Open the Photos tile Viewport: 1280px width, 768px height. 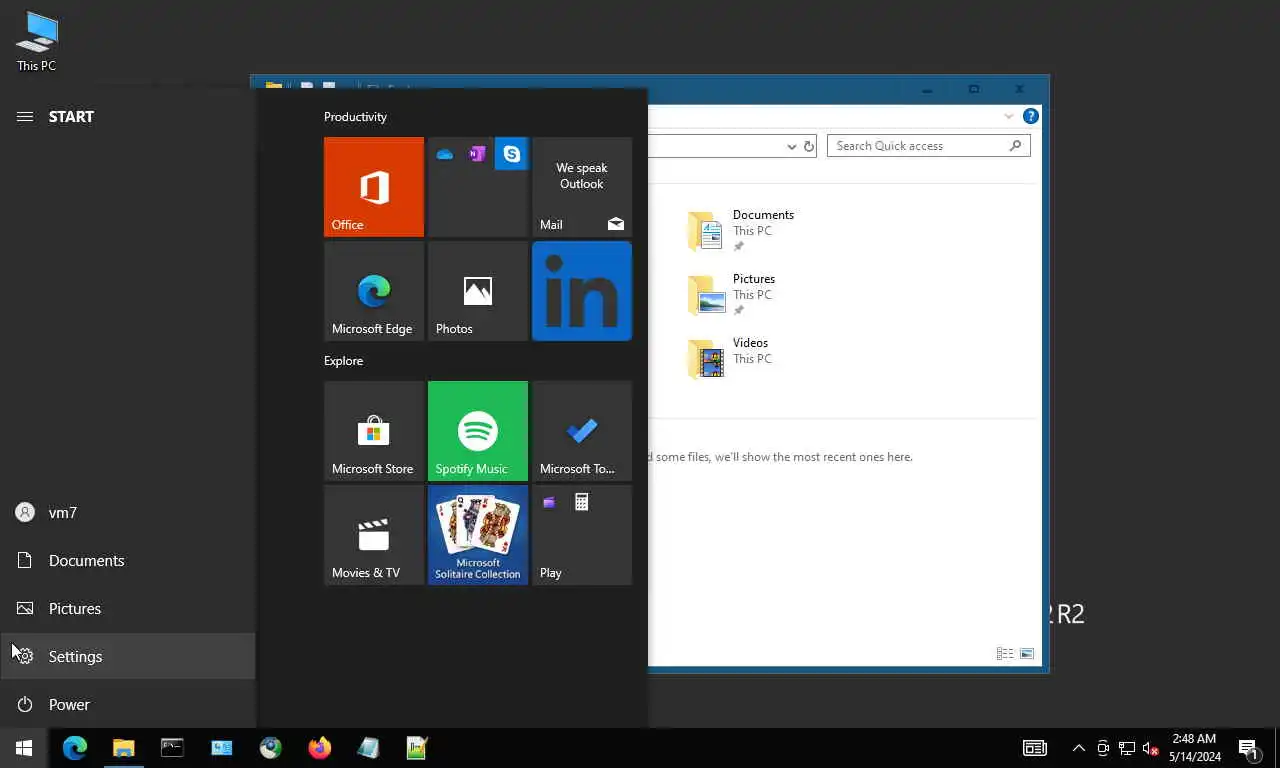478,291
